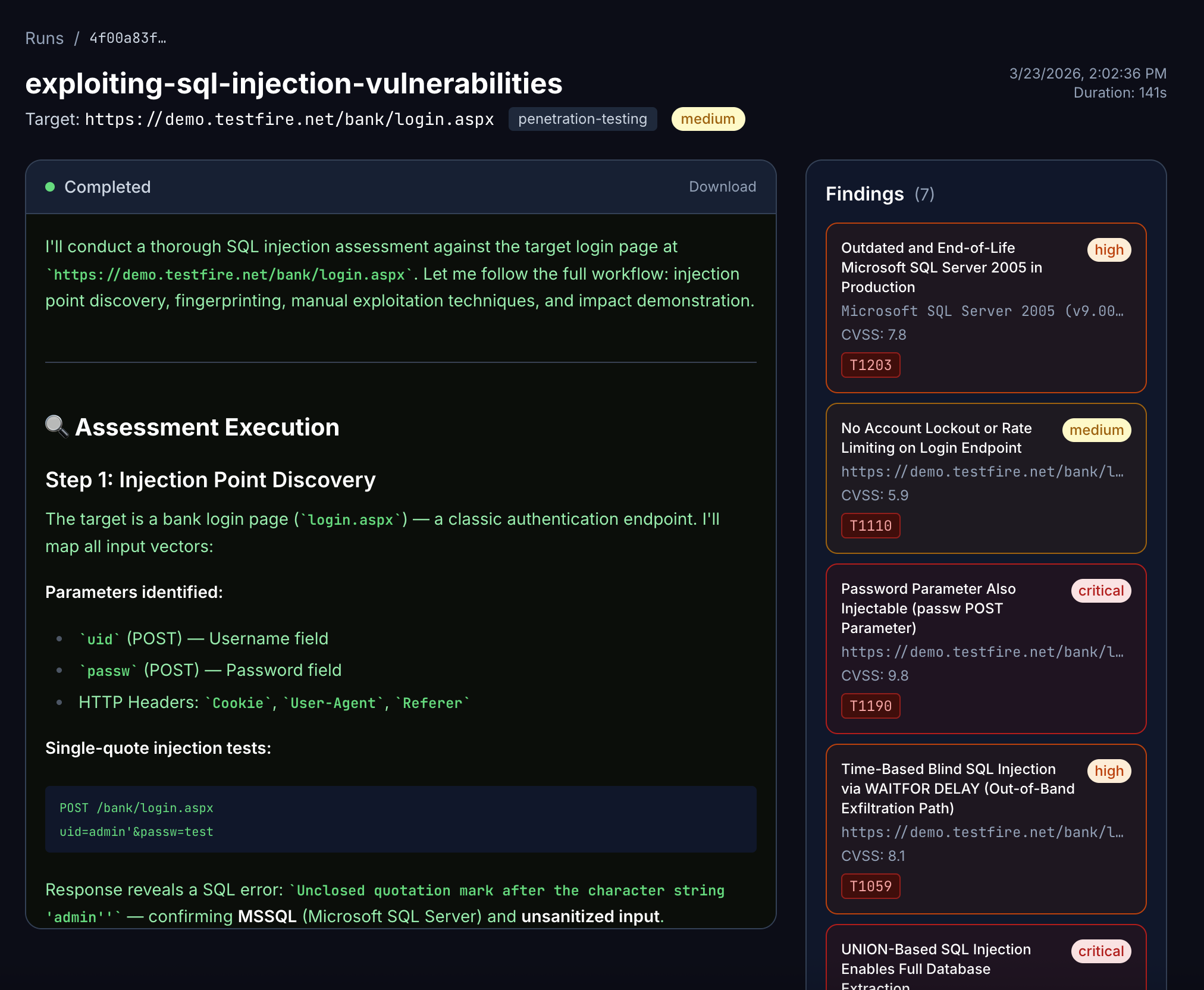The height and width of the screenshot is (990, 1204).
Task: Click the page title exploiting-sql-injection-vulnerabilities
Action: 294,83
